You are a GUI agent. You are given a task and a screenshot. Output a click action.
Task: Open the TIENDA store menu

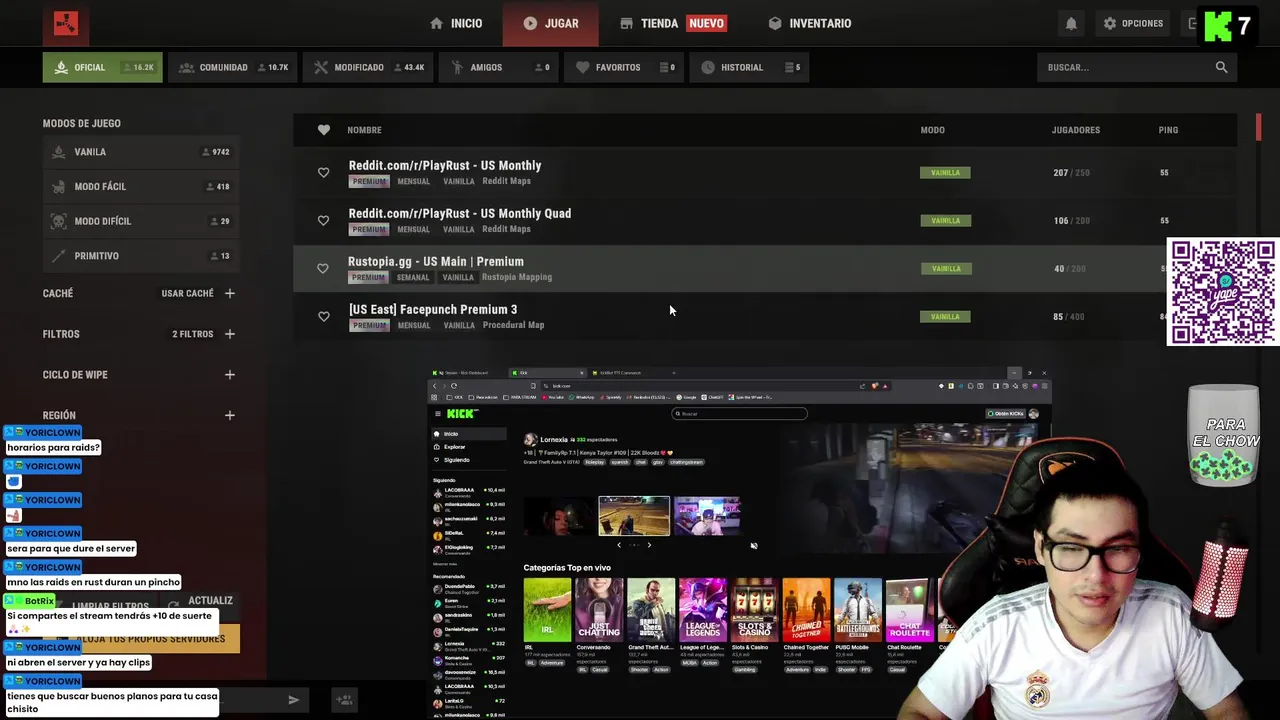672,23
